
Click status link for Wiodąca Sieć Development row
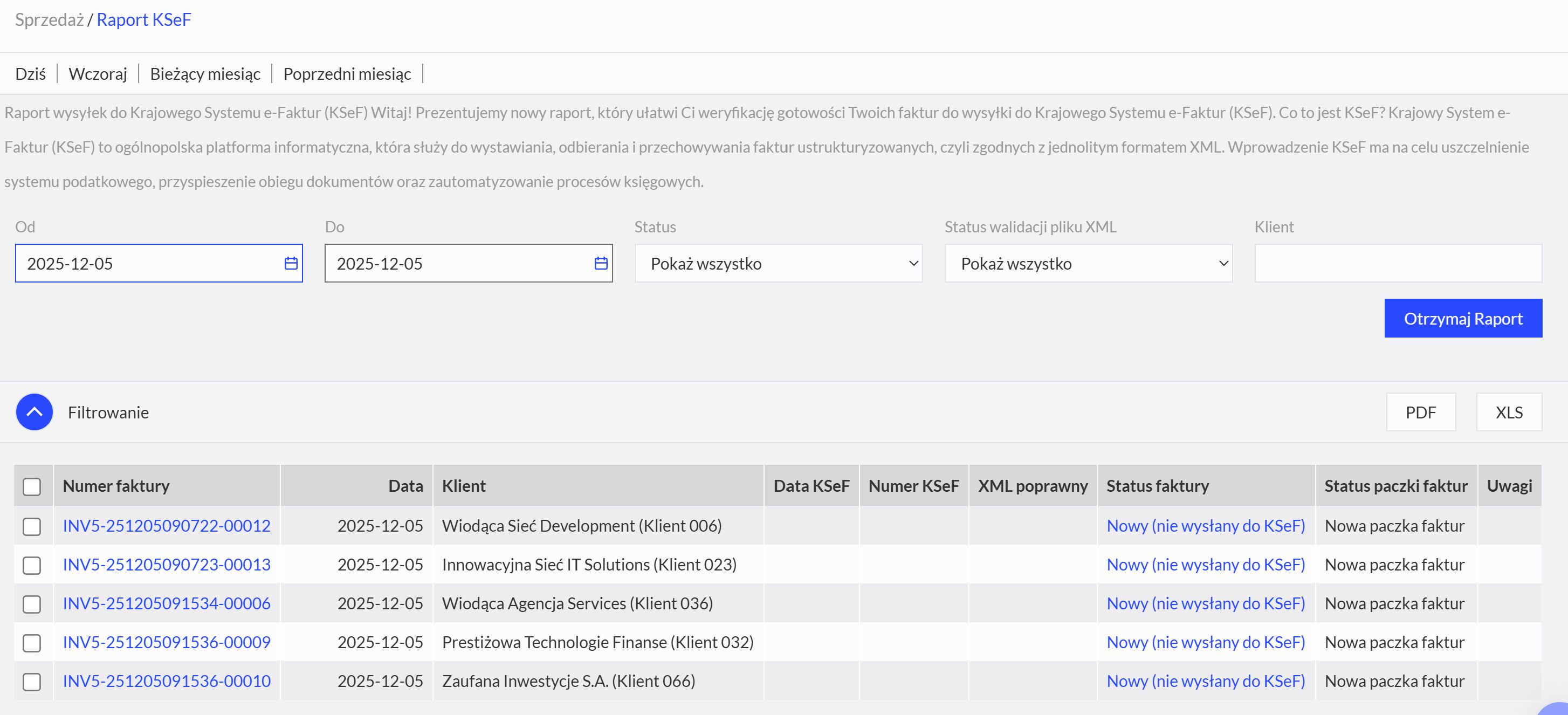pos(1206,526)
